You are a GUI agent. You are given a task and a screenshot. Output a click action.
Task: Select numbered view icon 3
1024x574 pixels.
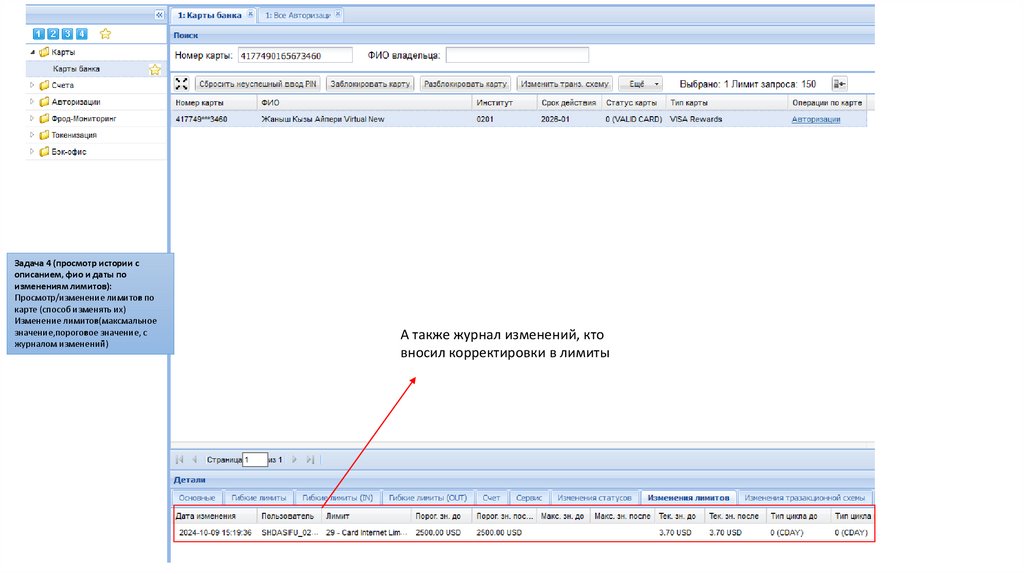(67, 34)
